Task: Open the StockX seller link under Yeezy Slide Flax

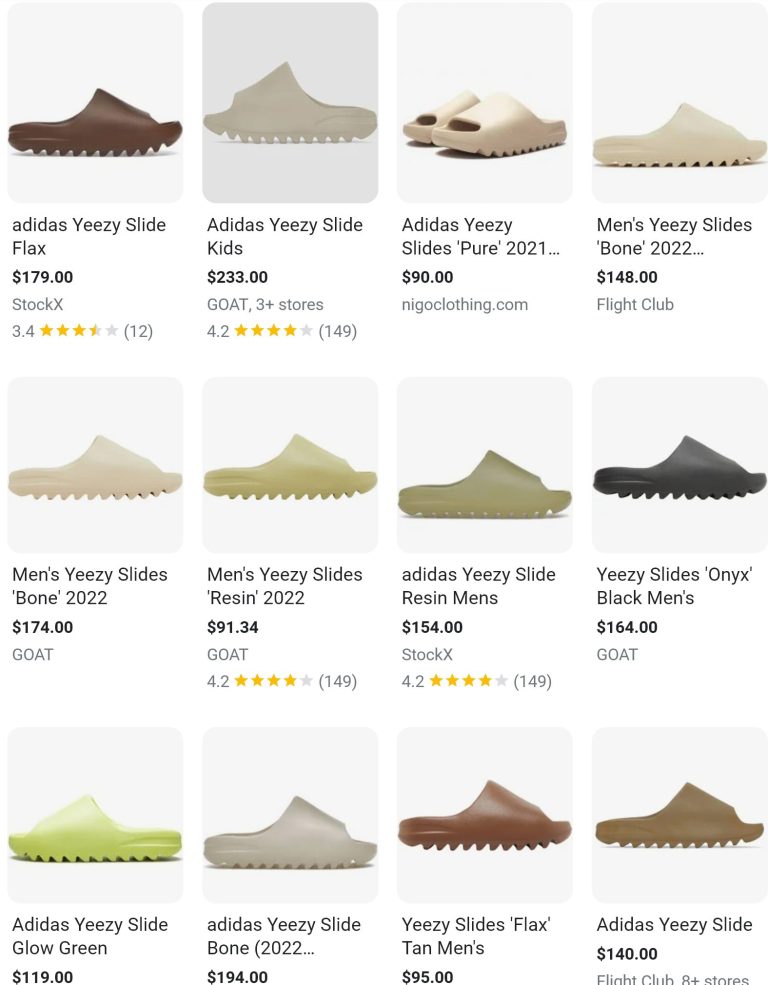Action: (x=36, y=304)
